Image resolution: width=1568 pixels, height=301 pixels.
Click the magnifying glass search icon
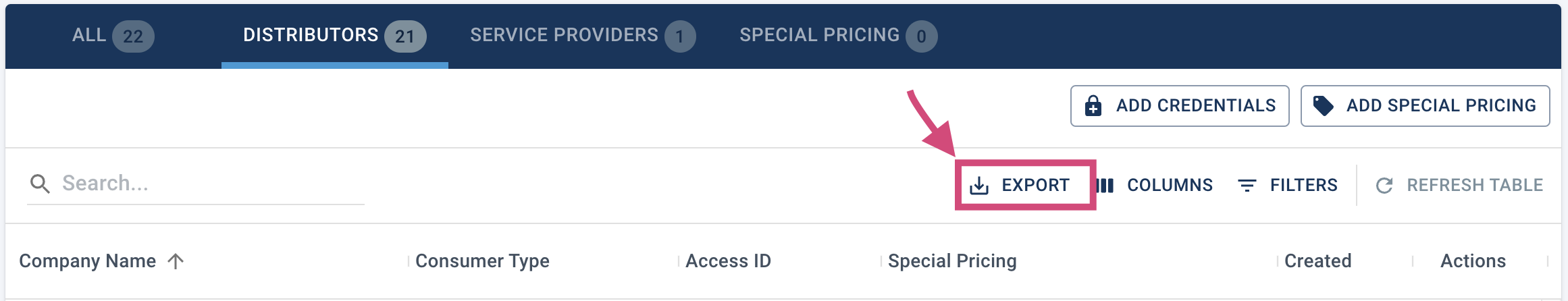(x=40, y=184)
